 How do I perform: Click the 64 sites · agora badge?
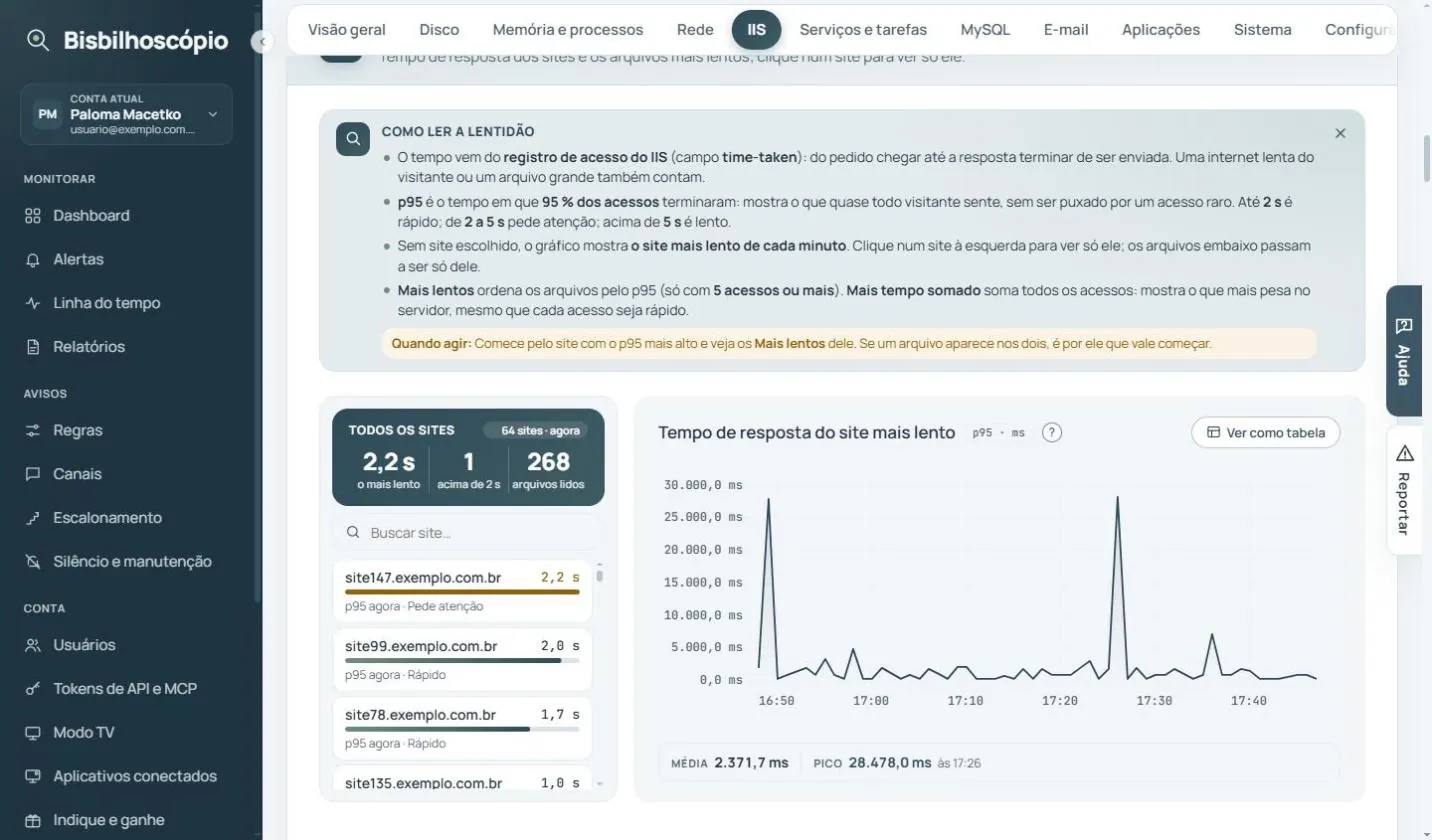535,431
